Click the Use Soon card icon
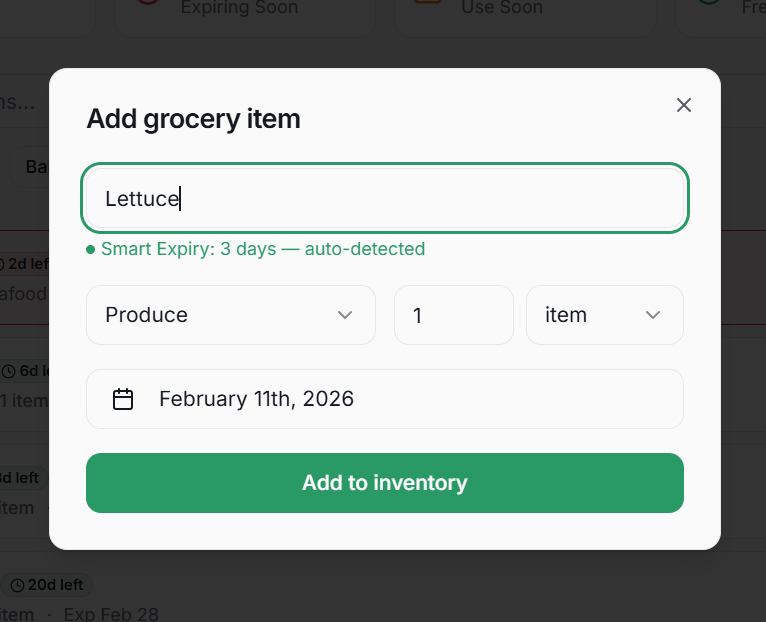Image resolution: width=766 pixels, height=622 pixels. [x=428, y=5]
